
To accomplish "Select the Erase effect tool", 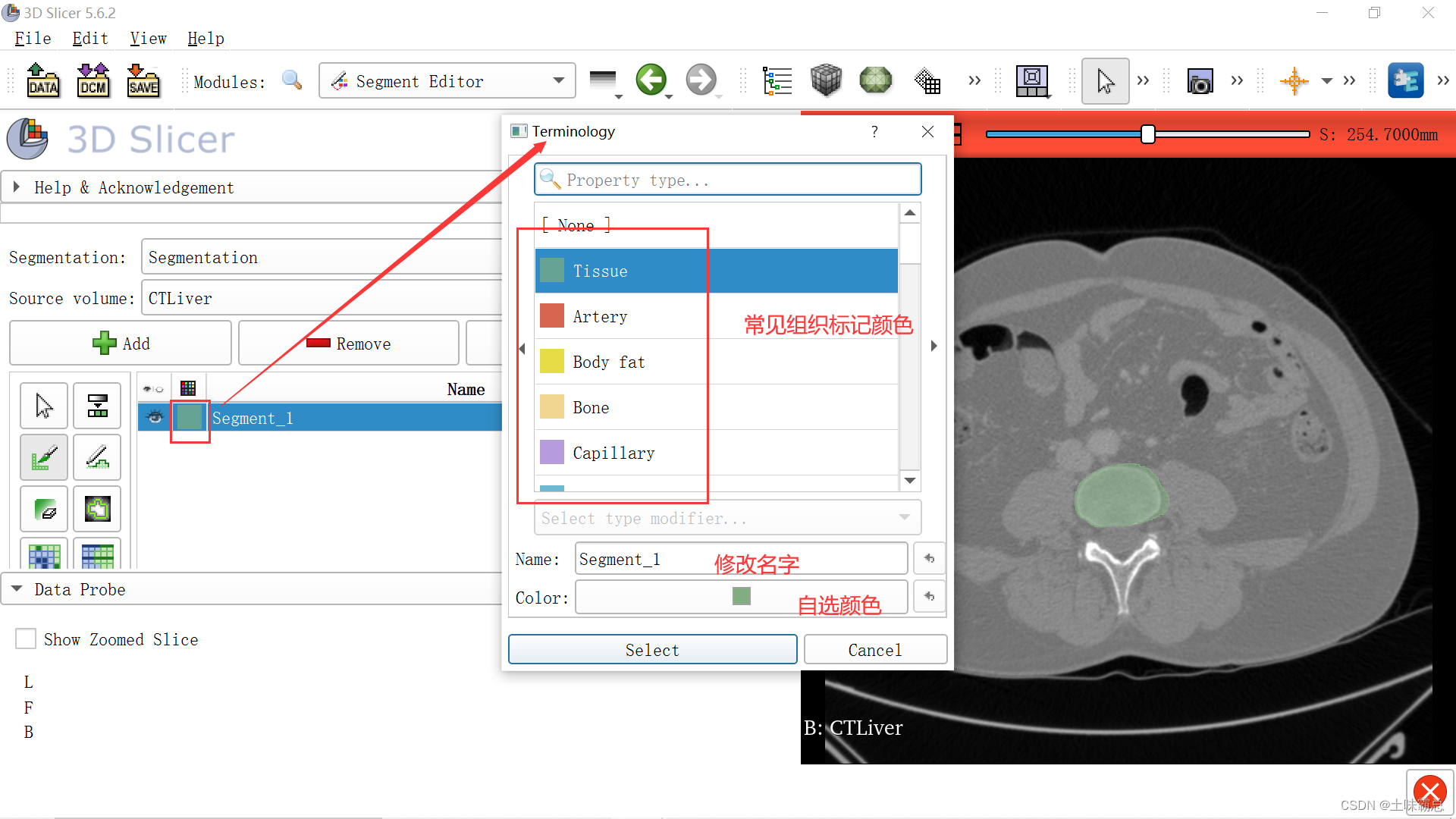I will point(43,509).
